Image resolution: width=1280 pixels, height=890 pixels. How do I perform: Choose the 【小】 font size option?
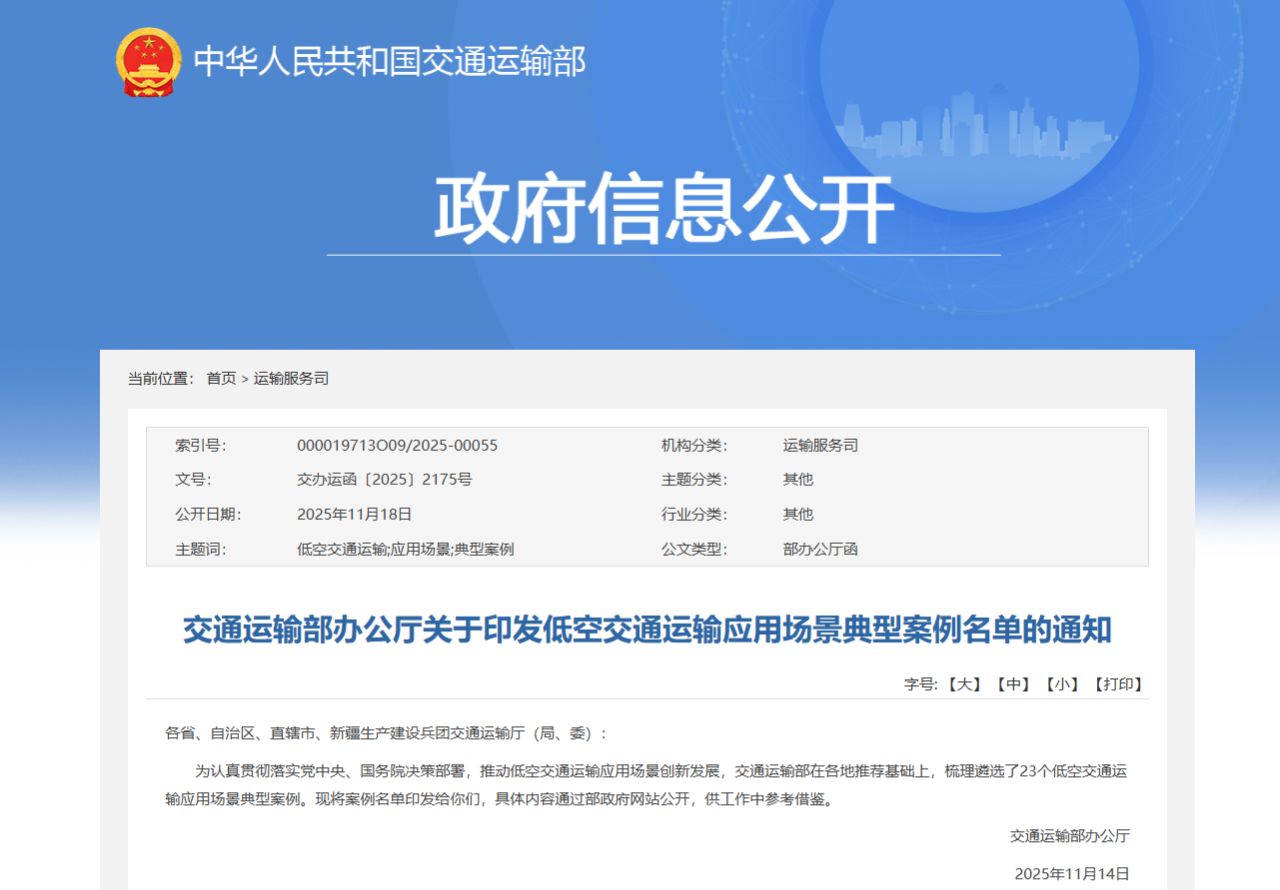pyautogui.click(x=1062, y=684)
